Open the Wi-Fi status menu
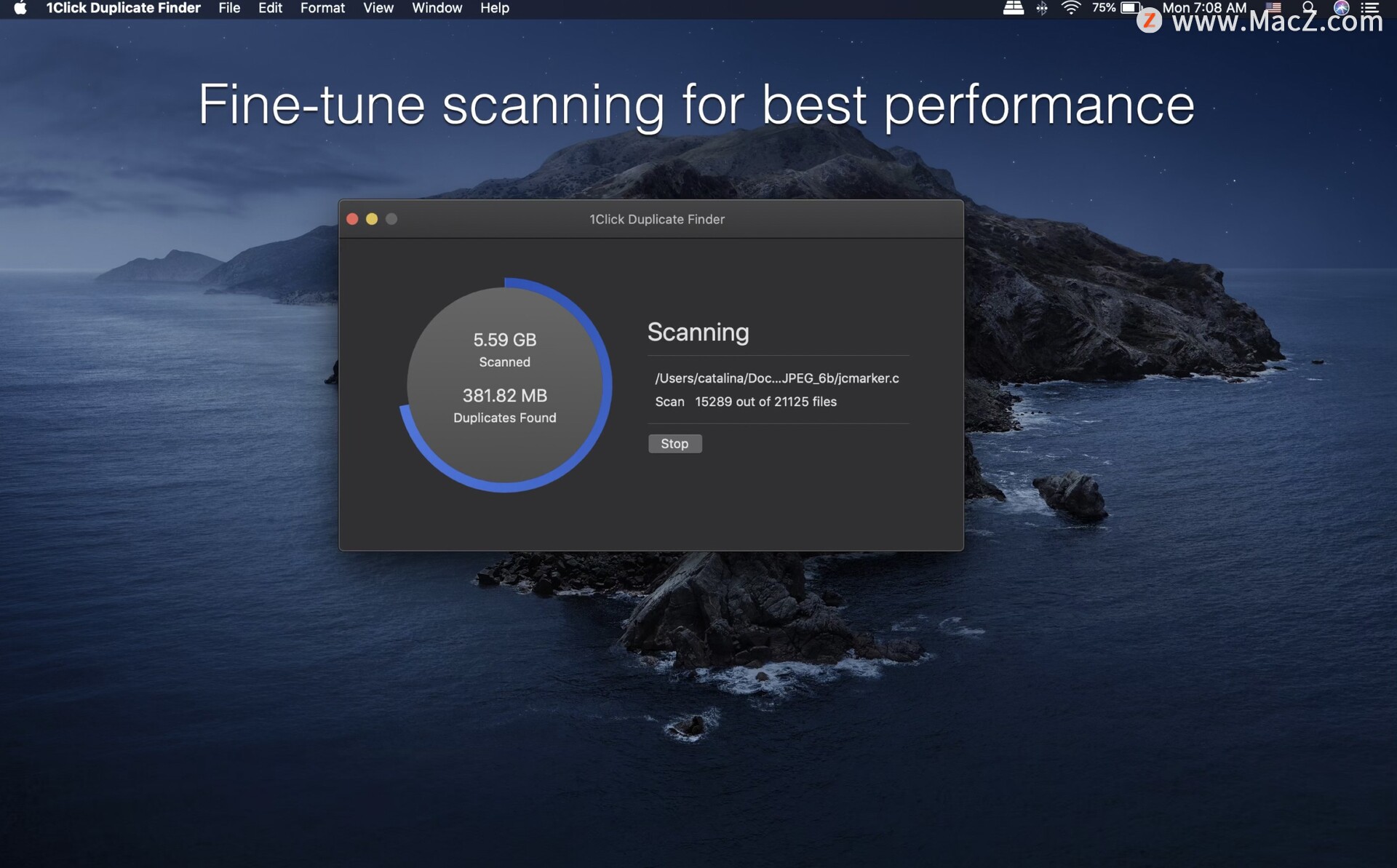 click(x=1070, y=8)
